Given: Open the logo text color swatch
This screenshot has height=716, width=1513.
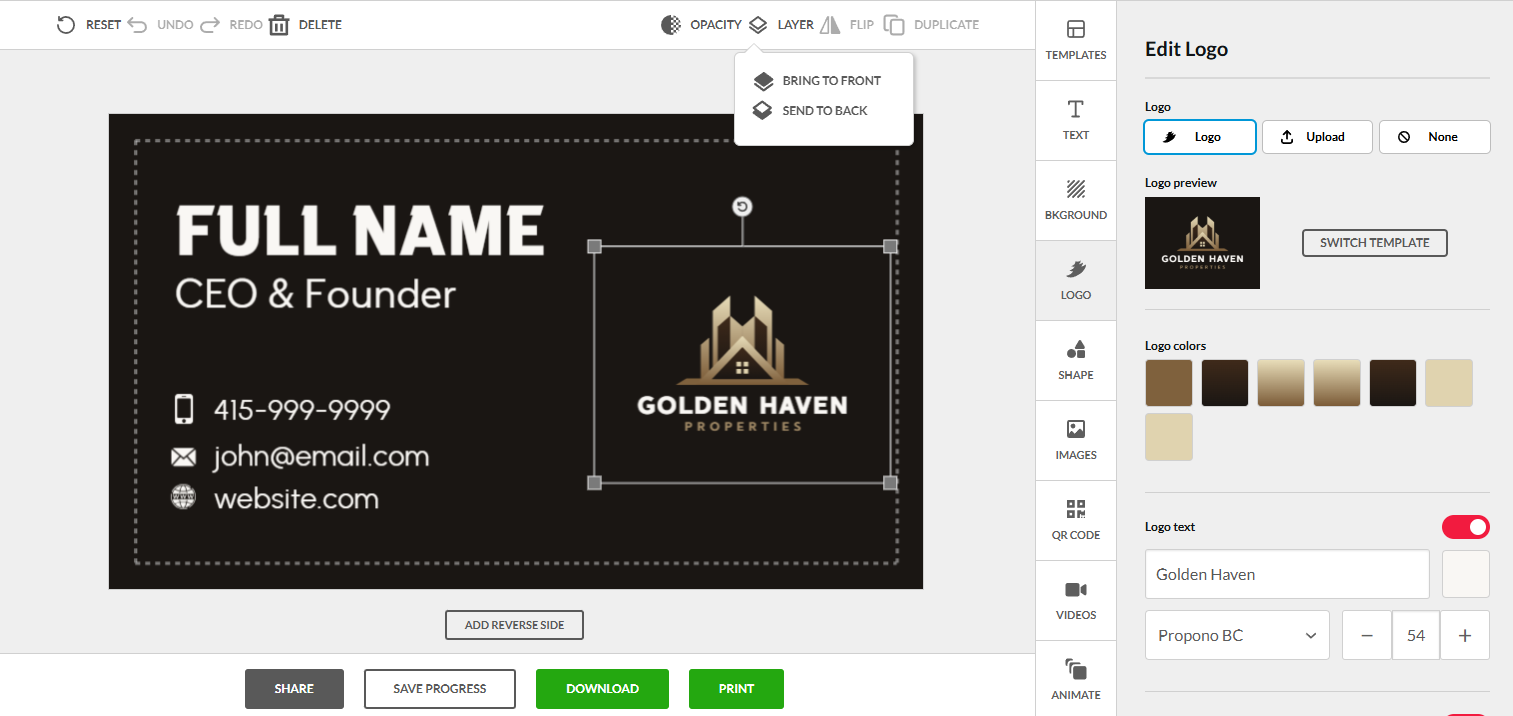Looking at the screenshot, I should click(x=1466, y=574).
